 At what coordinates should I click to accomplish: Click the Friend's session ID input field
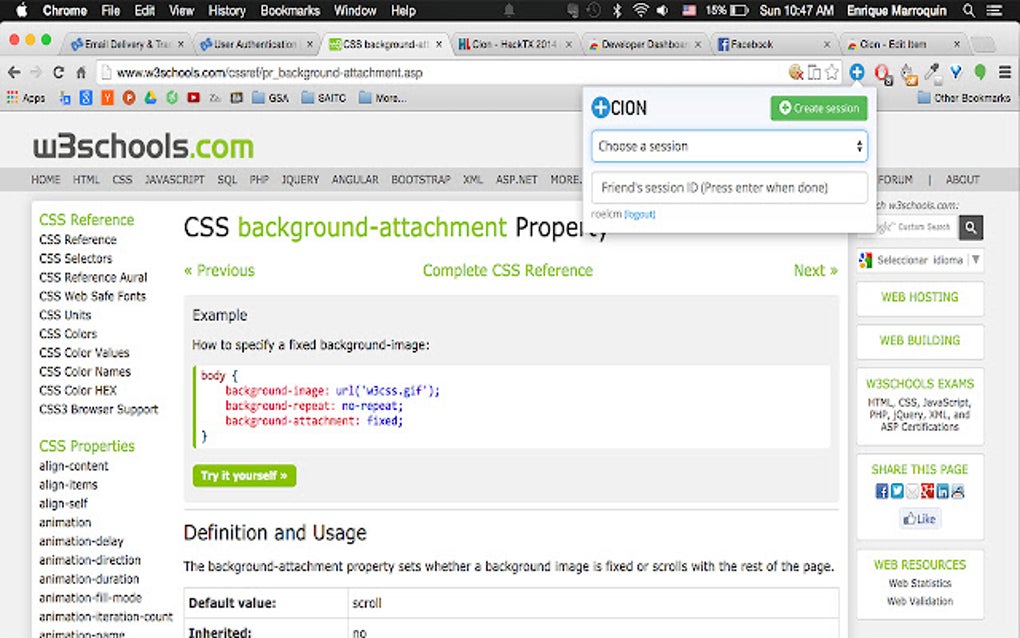coord(728,187)
